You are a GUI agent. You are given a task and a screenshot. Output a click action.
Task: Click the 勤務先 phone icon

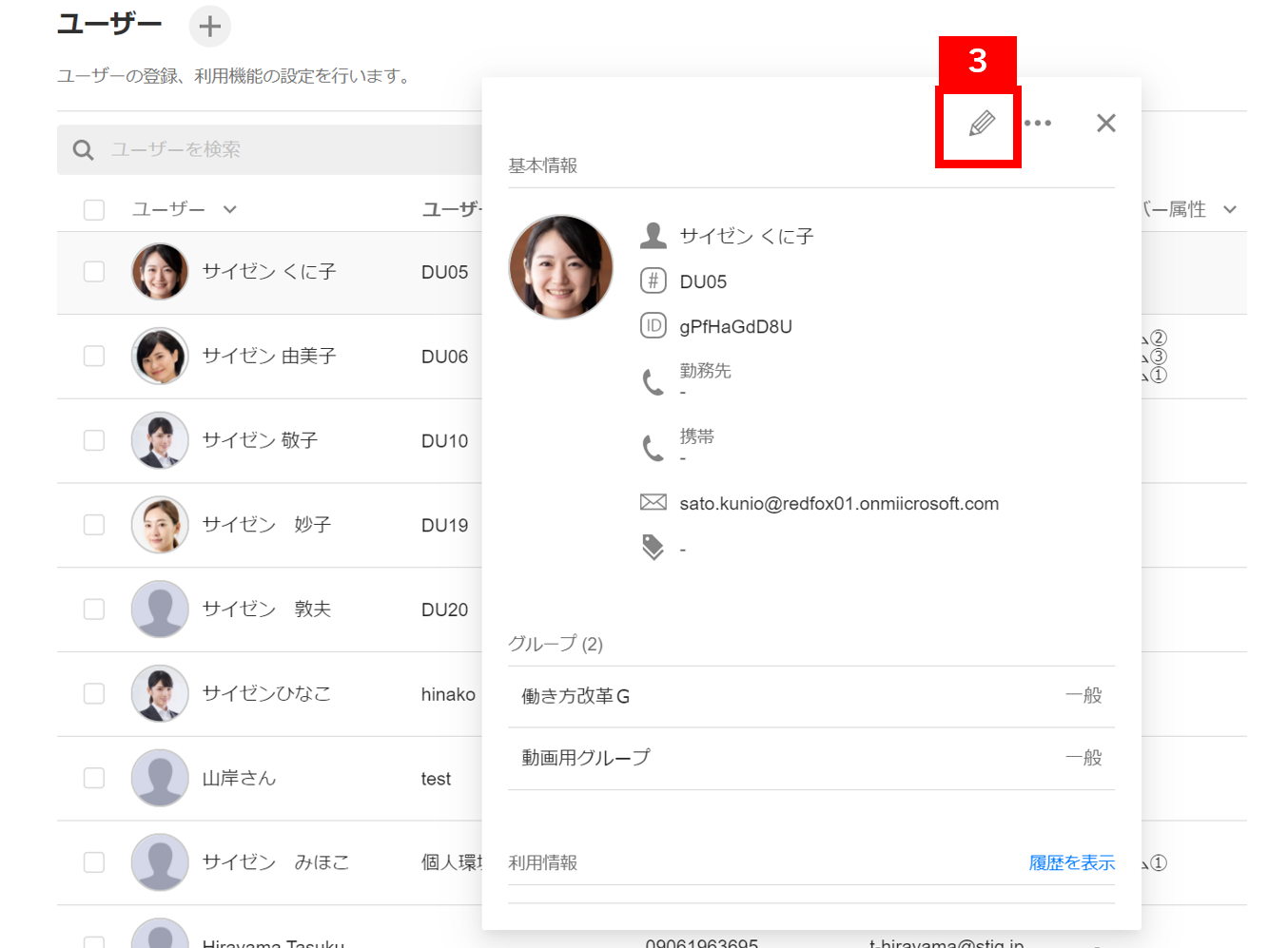coord(654,381)
